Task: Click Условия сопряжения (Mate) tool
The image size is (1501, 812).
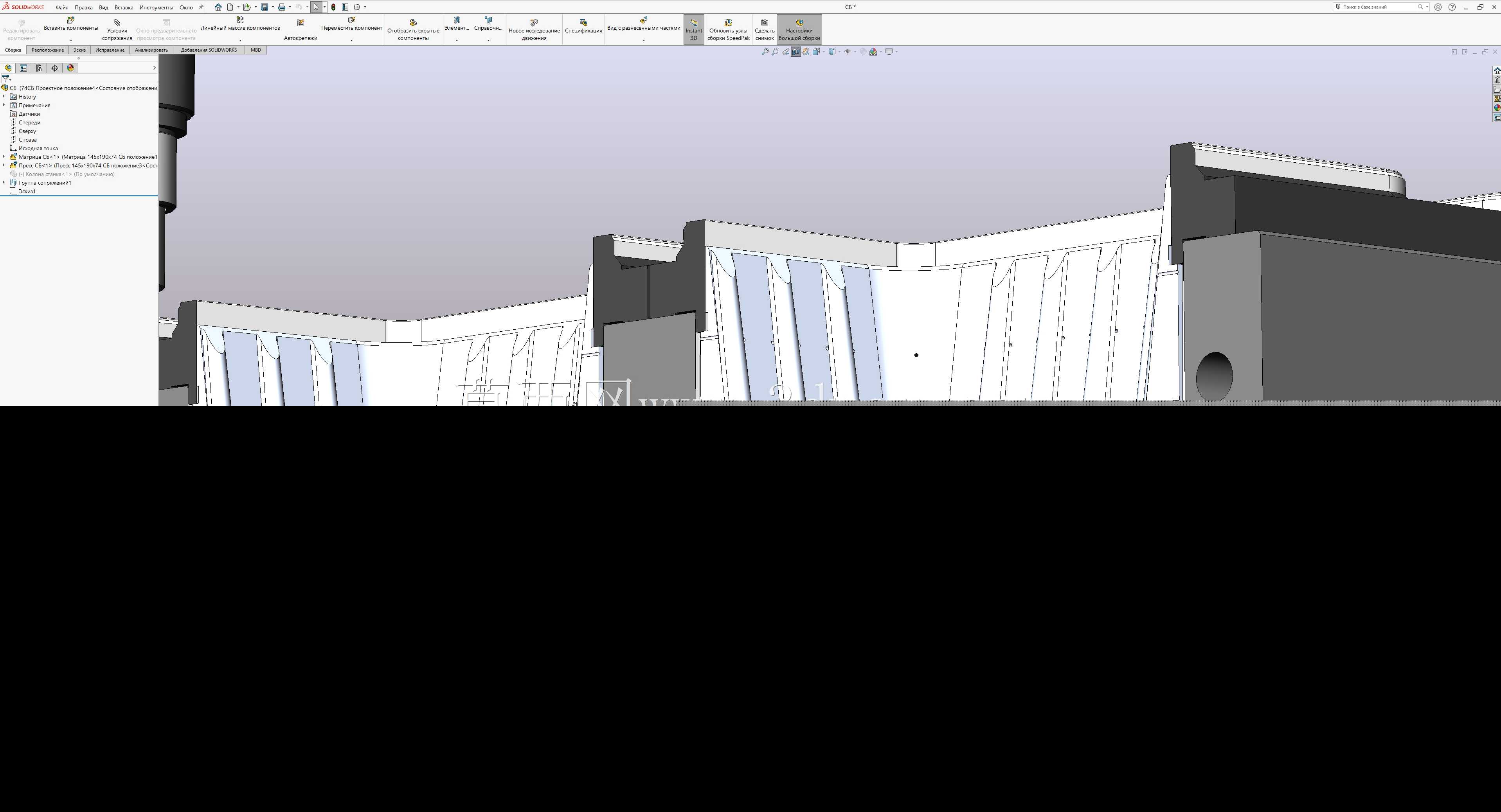Action: click(x=117, y=30)
